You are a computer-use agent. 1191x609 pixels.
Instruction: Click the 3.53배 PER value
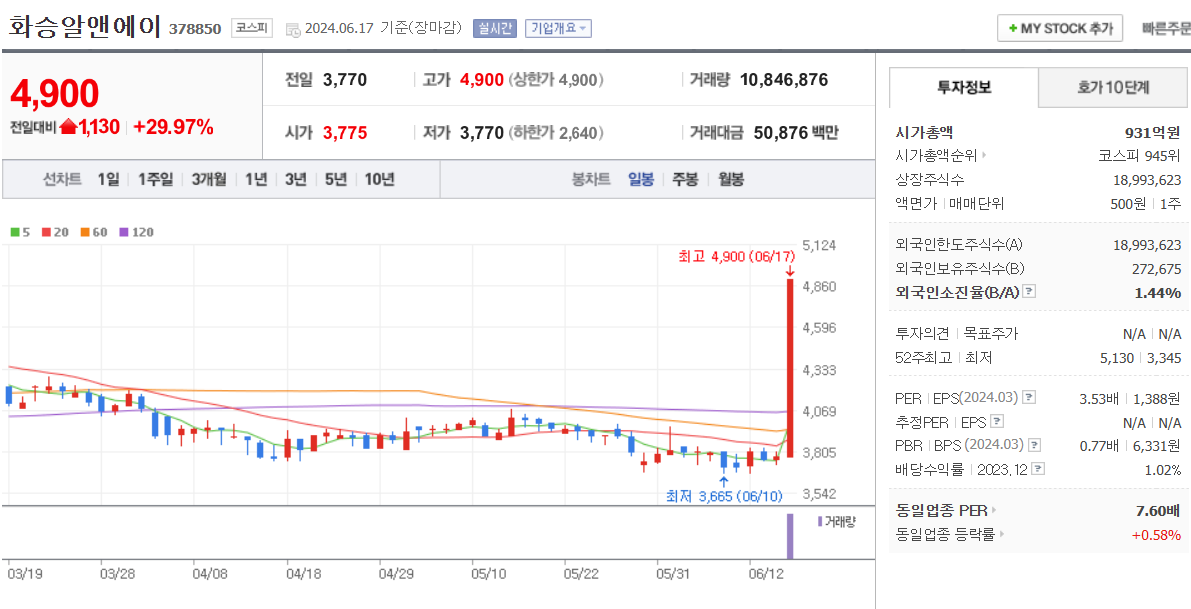[x=1098, y=398]
